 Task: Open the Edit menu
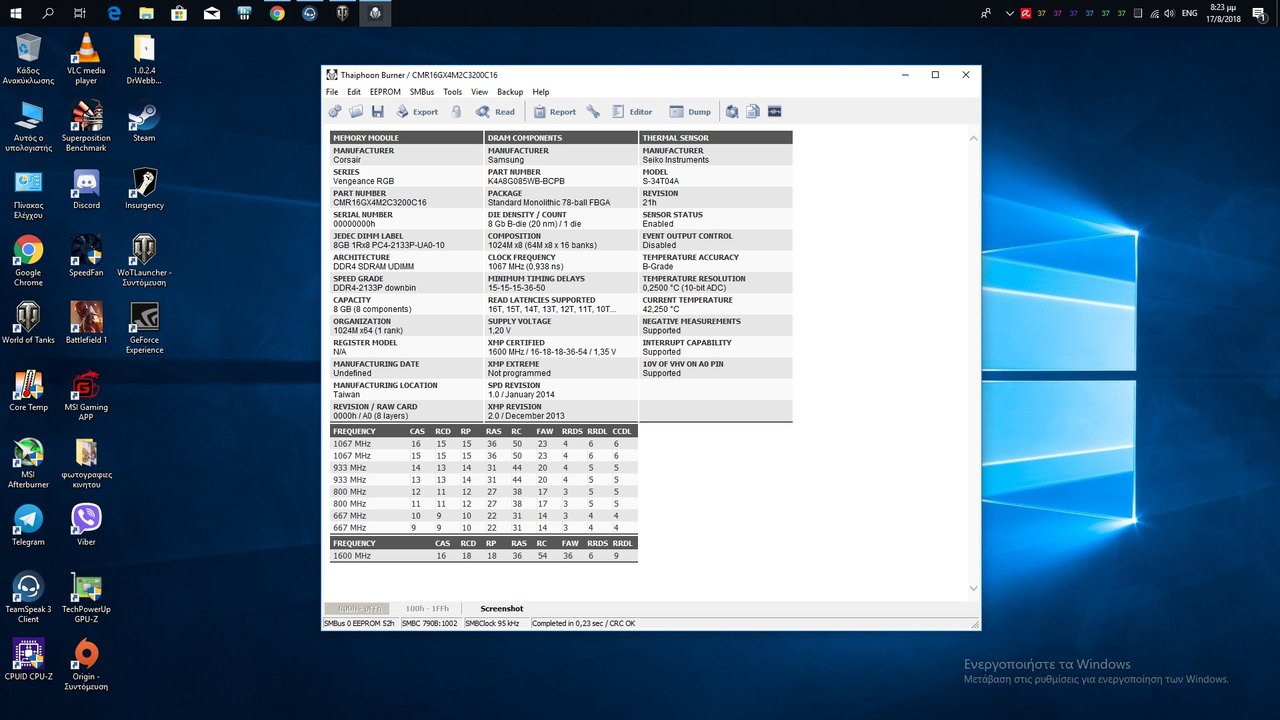354,92
